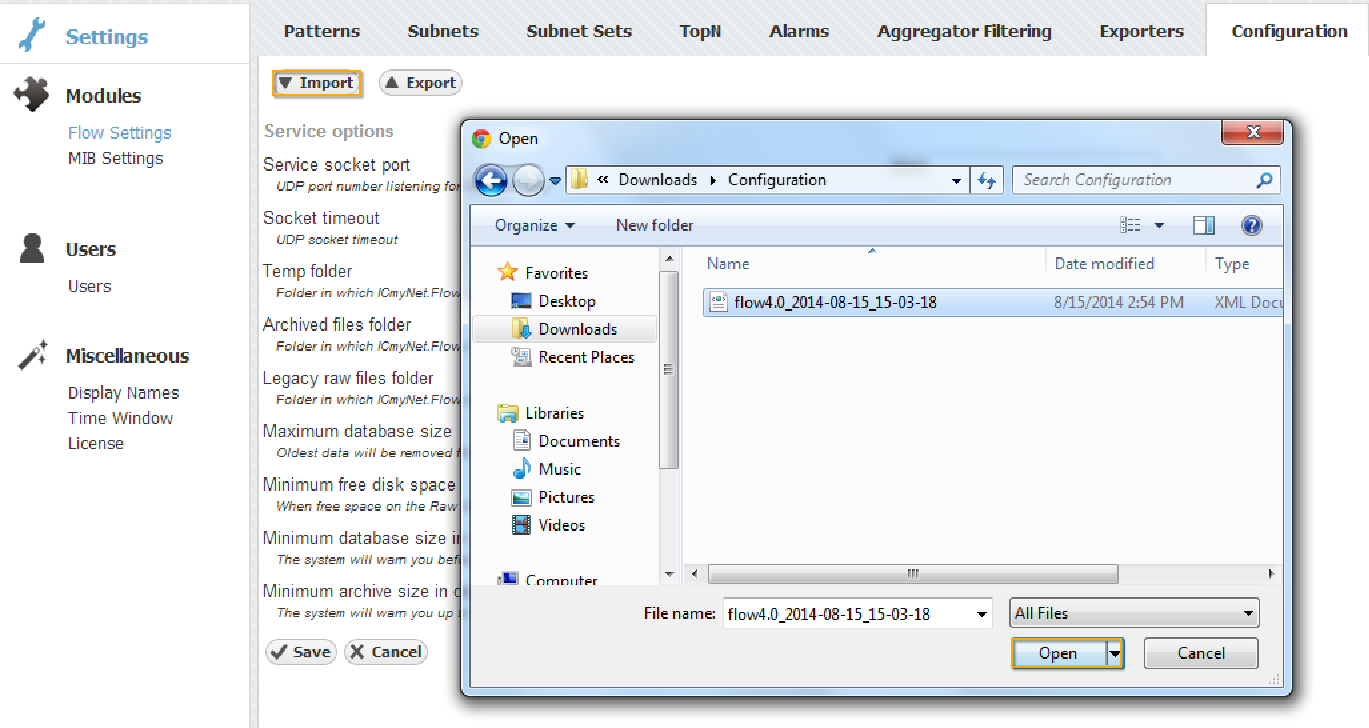
Task: Save the service settings
Action: tap(300, 651)
